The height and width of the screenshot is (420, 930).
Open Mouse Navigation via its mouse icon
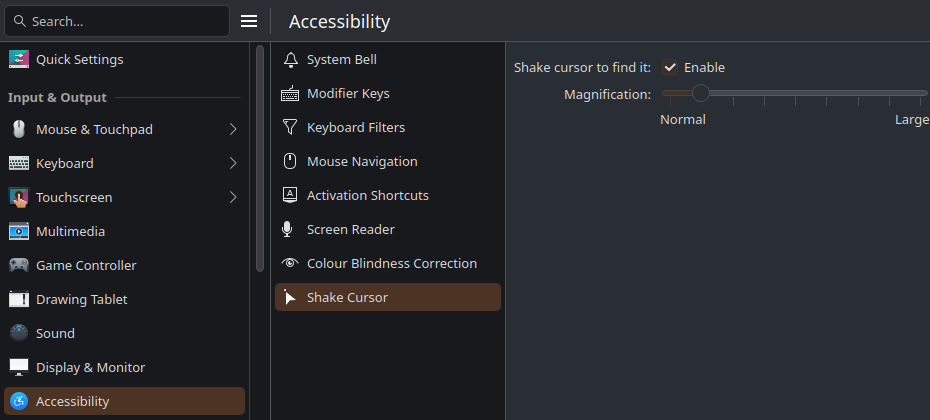(290, 161)
